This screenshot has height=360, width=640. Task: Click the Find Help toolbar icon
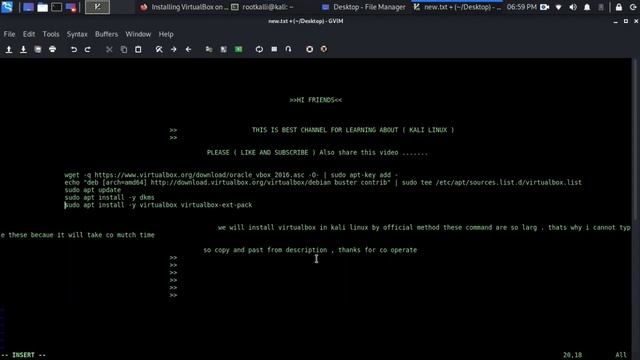click(x=324, y=49)
